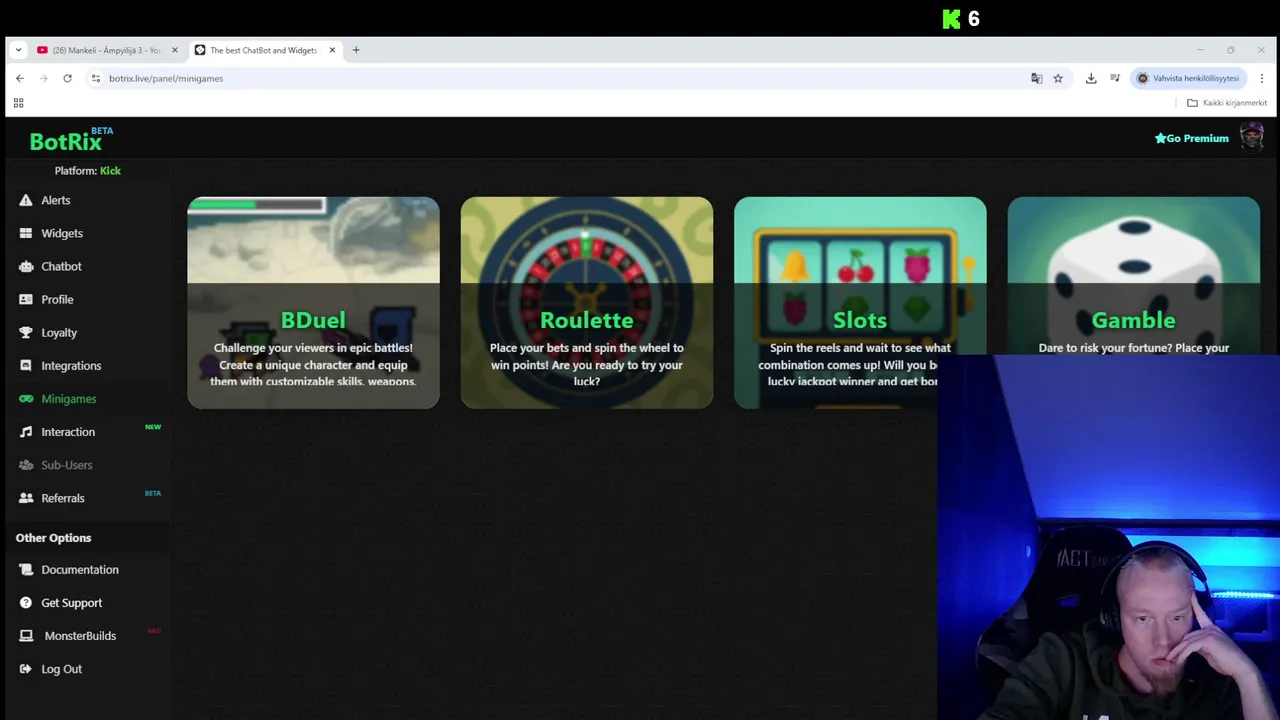Click the Loyalty trophy icon
Viewport: 1280px width, 720px height.
(26, 332)
